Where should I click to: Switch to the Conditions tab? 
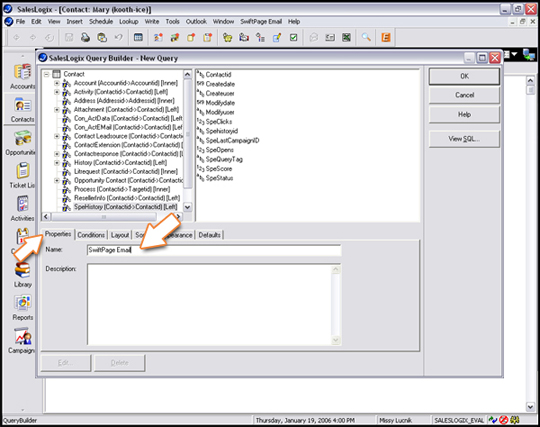coord(91,235)
